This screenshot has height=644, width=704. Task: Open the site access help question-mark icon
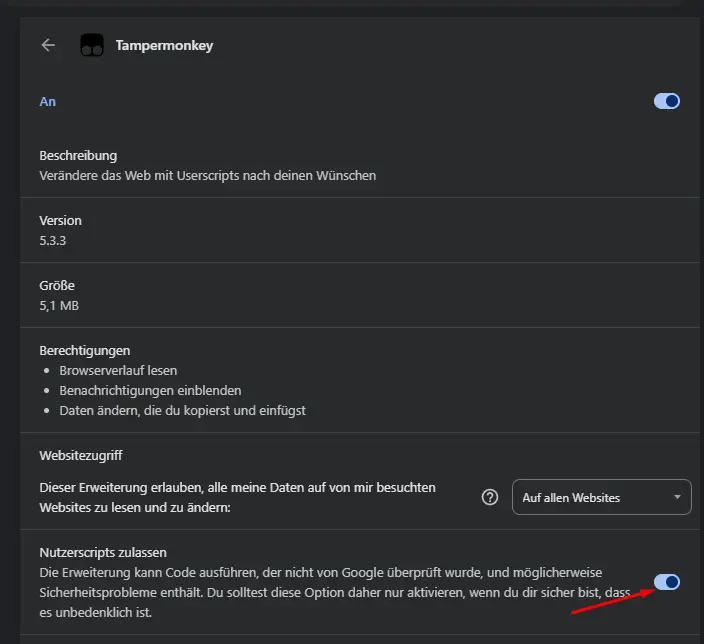(490, 497)
